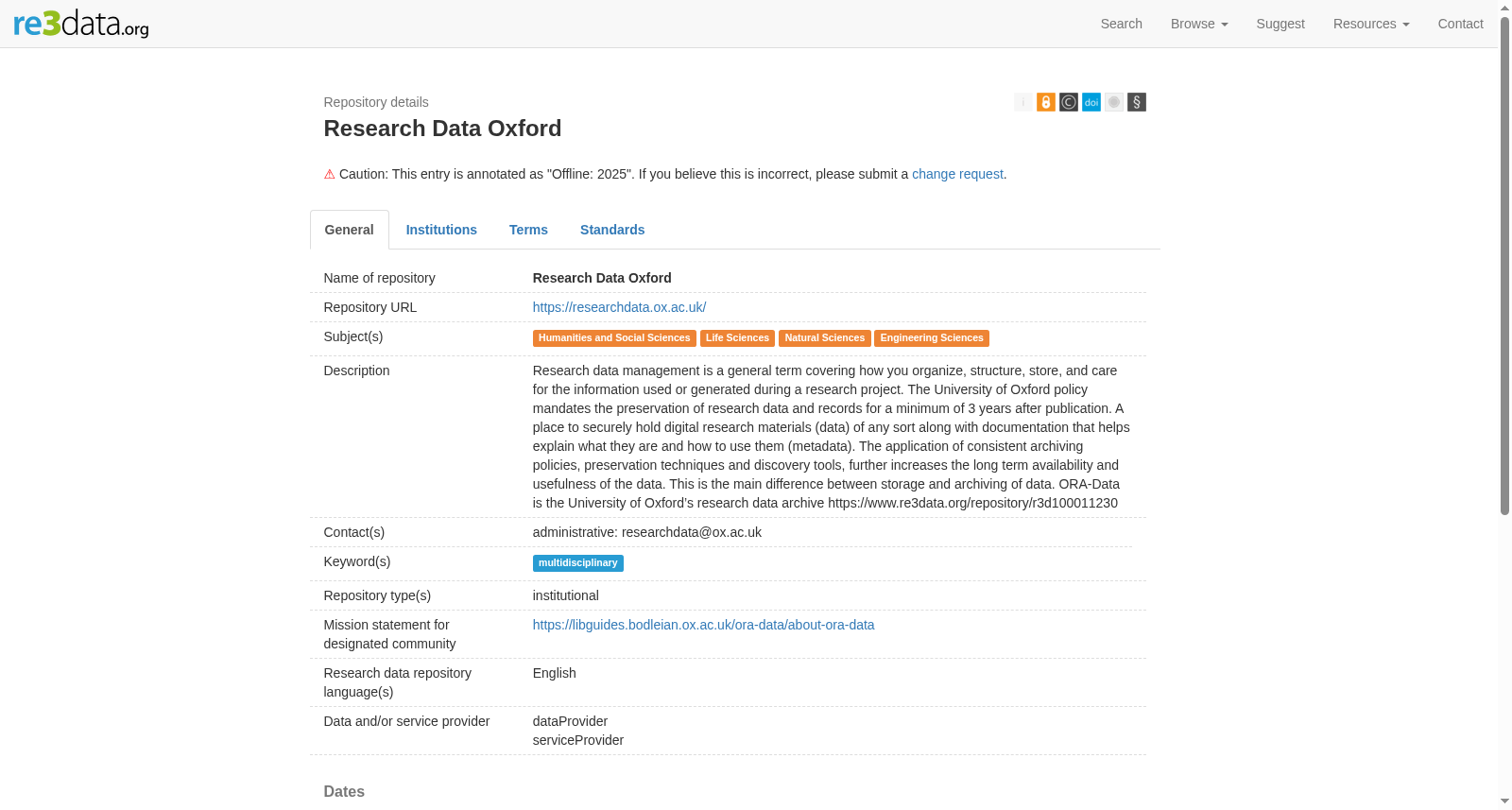
Task: Click the copyright license badge icon
Action: (x=1069, y=102)
